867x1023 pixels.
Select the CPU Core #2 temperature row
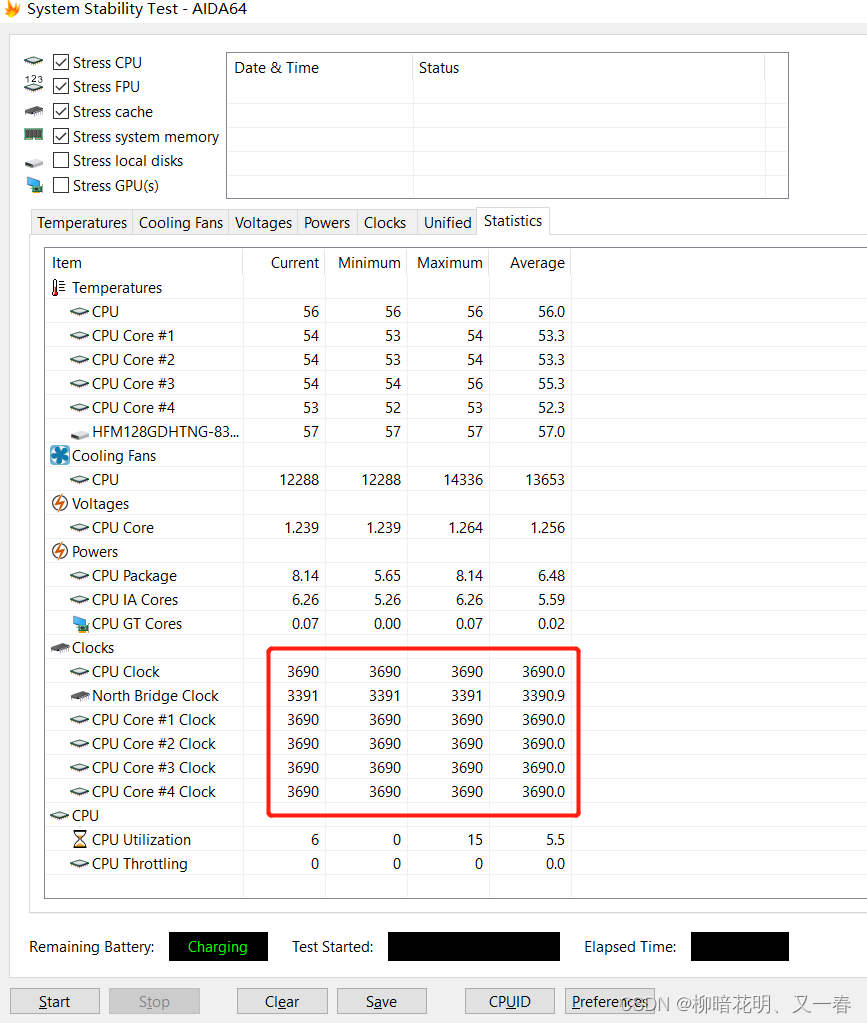(308, 359)
